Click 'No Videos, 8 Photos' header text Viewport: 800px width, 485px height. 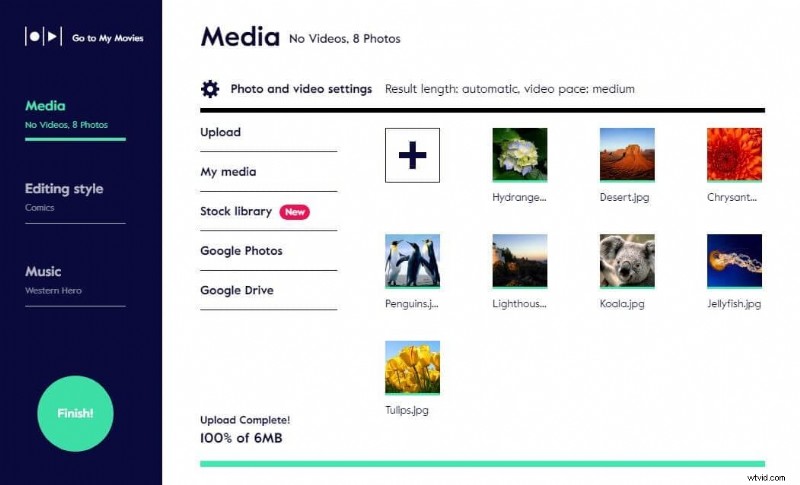[x=344, y=39]
